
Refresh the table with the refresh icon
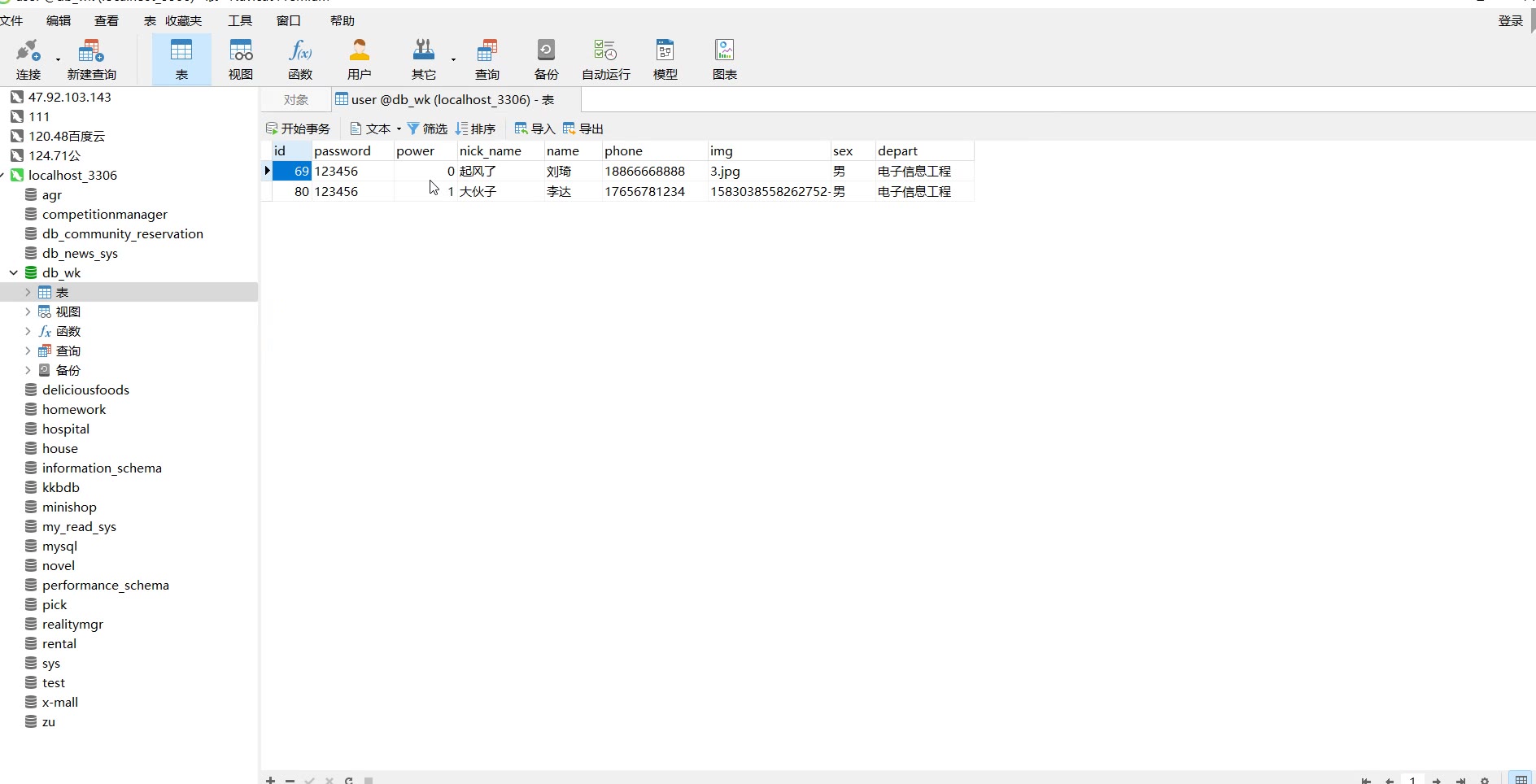349,780
